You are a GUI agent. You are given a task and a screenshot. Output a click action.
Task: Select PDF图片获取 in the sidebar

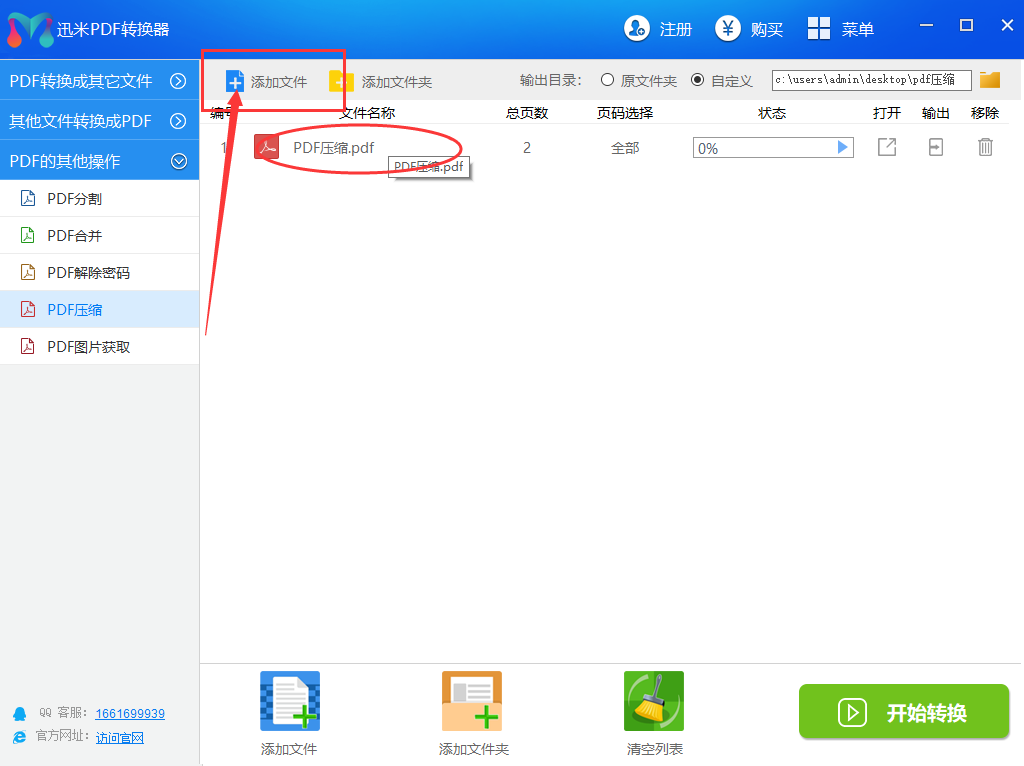pyautogui.click(x=88, y=347)
